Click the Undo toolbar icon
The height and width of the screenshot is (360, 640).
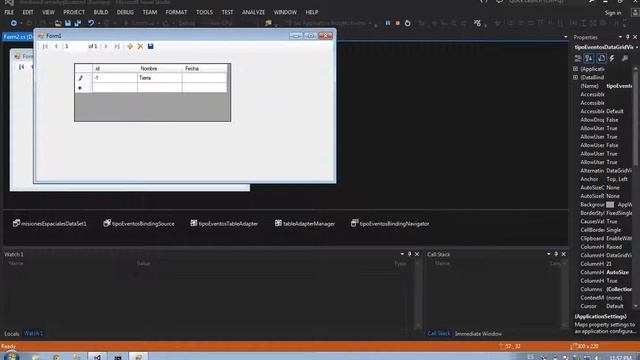point(91,23)
